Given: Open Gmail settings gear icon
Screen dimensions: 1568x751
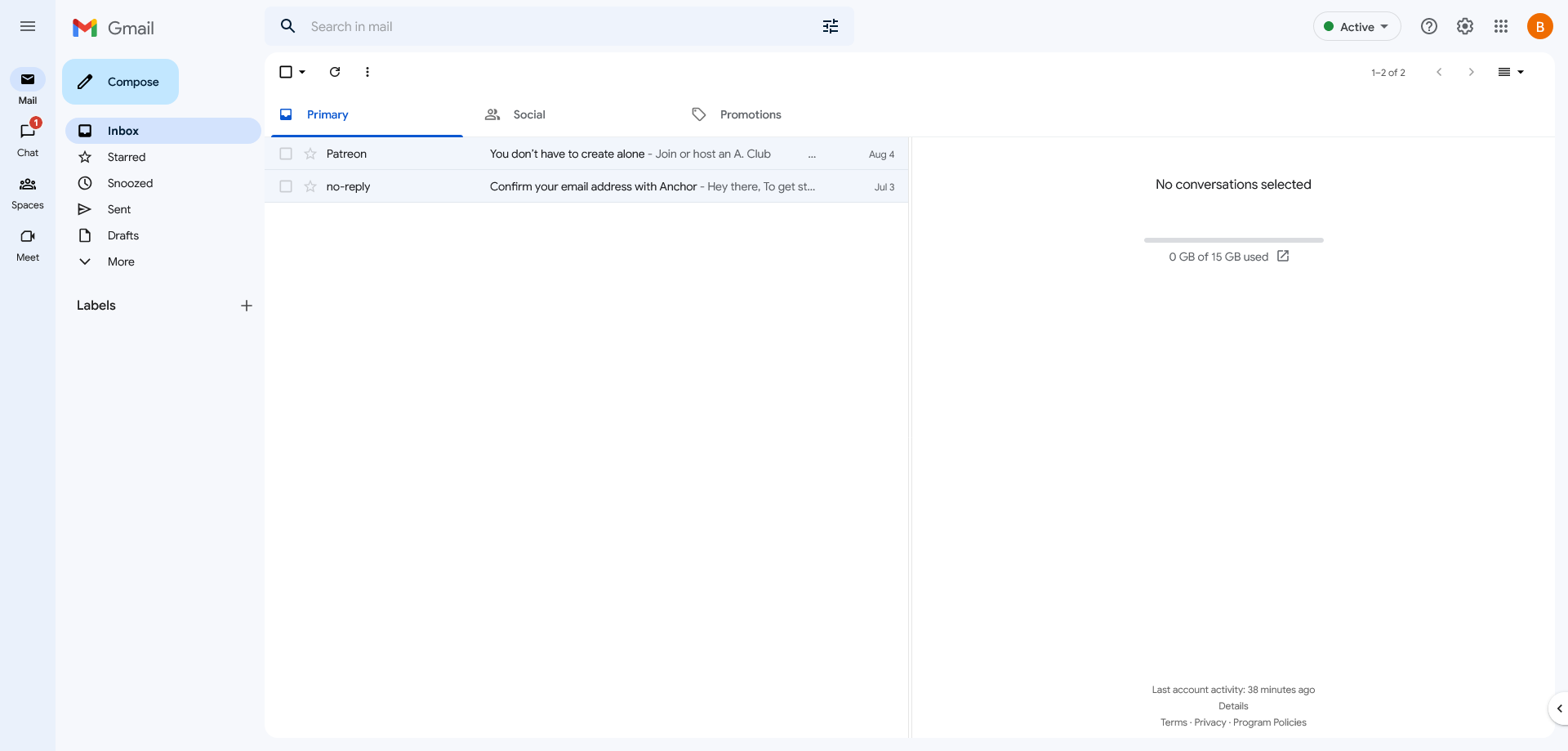Looking at the screenshot, I should click(1464, 26).
